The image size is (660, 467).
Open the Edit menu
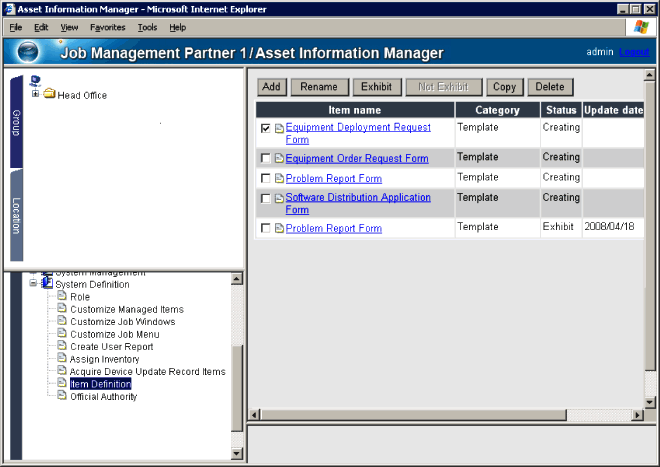[41, 27]
